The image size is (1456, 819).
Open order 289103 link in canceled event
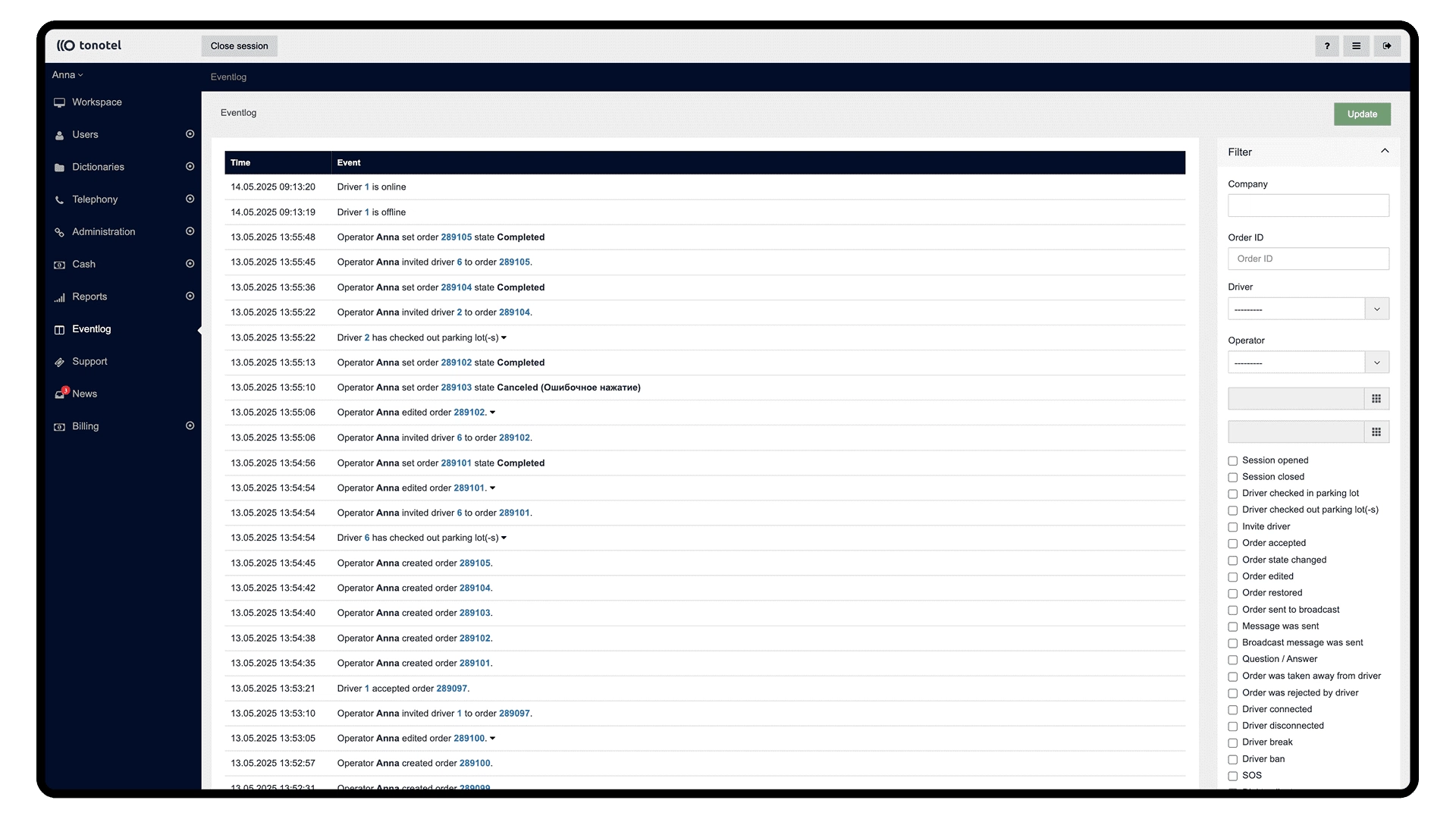click(456, 388)
